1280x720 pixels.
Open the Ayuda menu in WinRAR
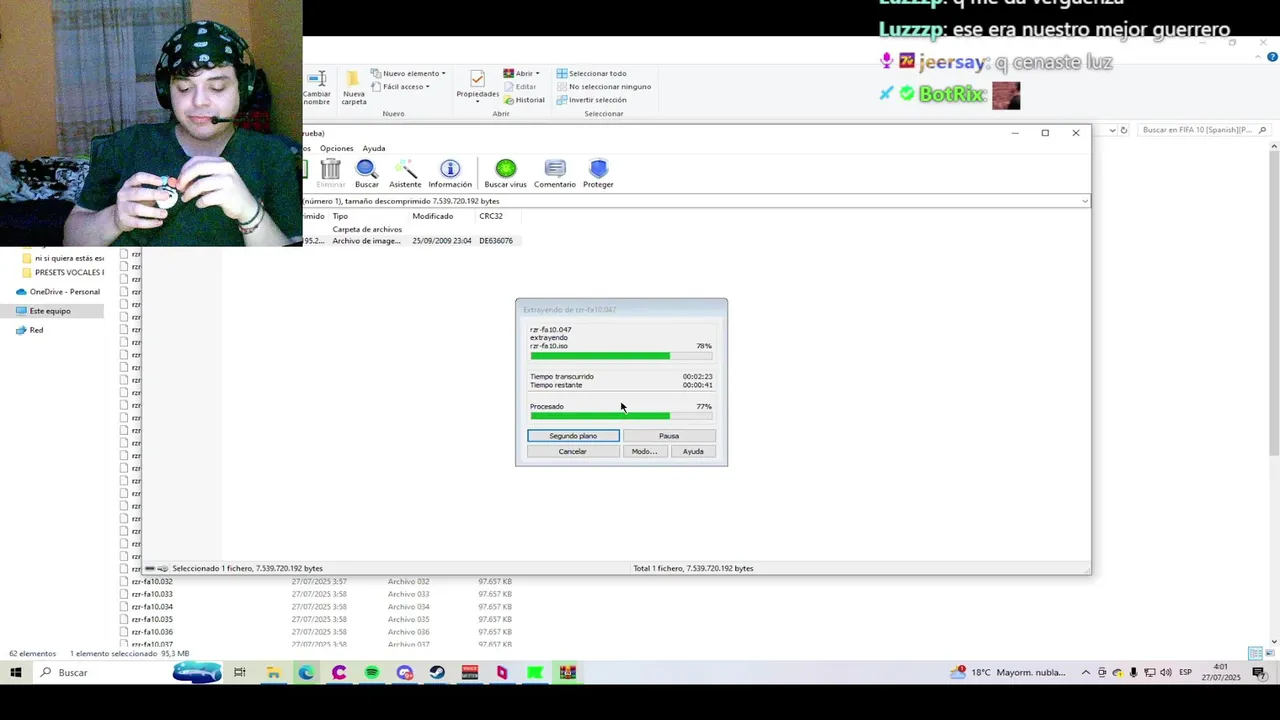tap(373, 148)
